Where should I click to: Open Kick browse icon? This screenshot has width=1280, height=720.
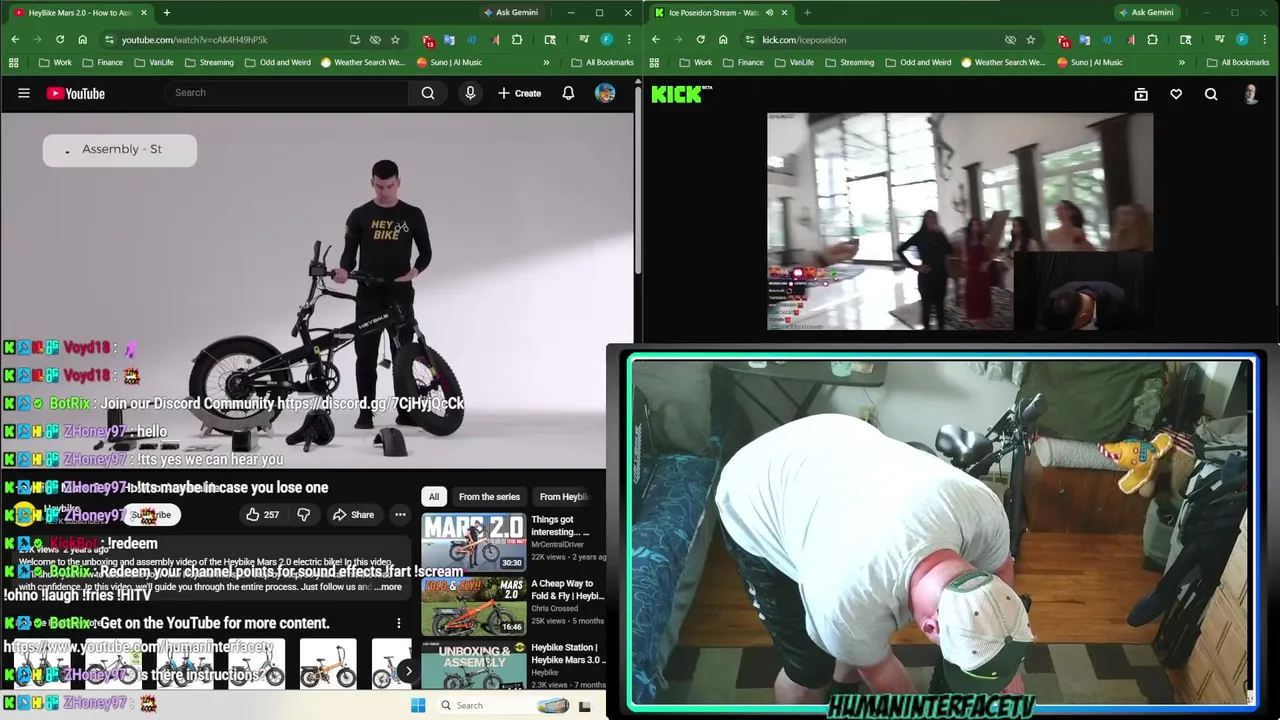point(1141,94)
